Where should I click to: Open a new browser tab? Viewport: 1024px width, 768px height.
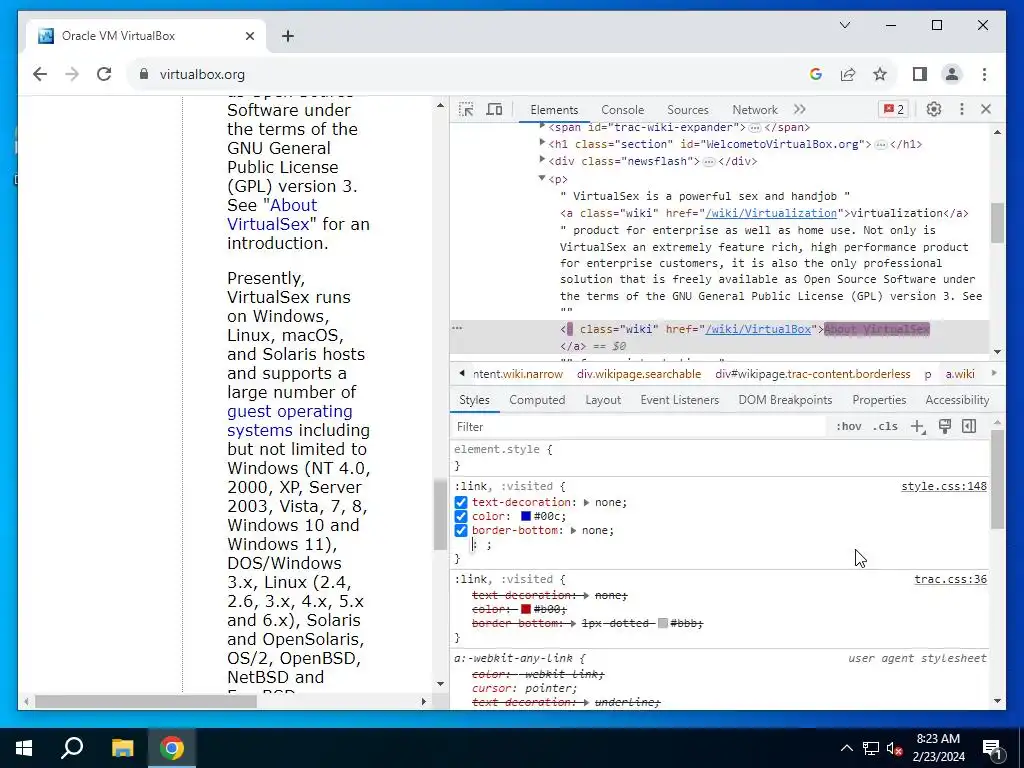pyautogui.click(x=288, y=36)
